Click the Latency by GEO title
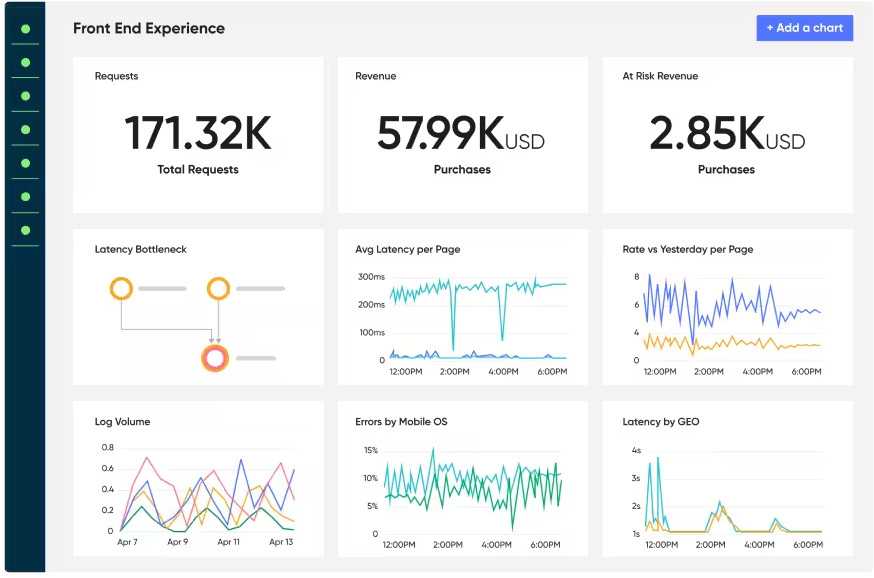Image resolution: width=874 pixels, height=578 pixels. click(661, 421)
